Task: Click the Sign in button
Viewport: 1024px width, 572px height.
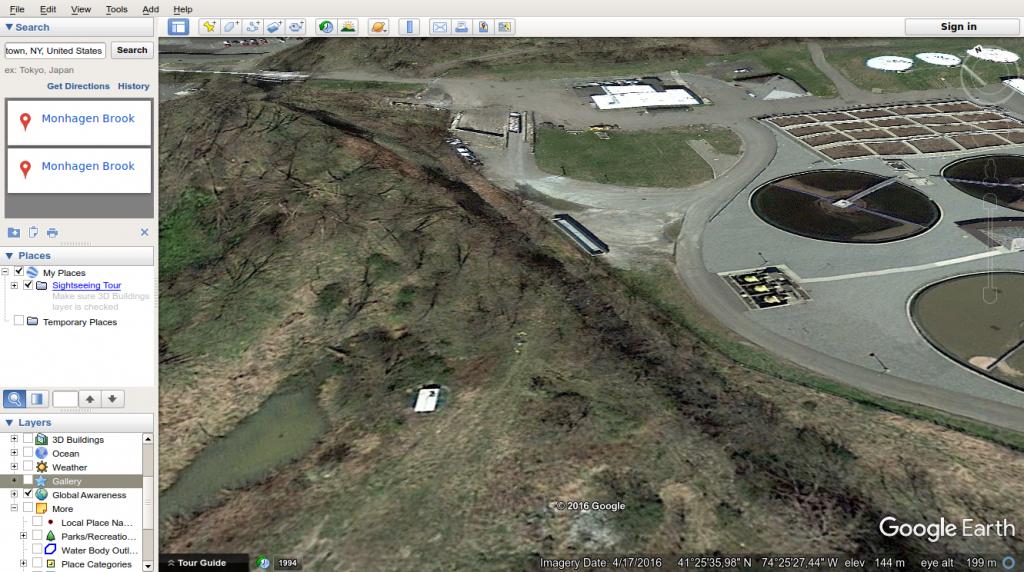Action: [x=958, y=27]
